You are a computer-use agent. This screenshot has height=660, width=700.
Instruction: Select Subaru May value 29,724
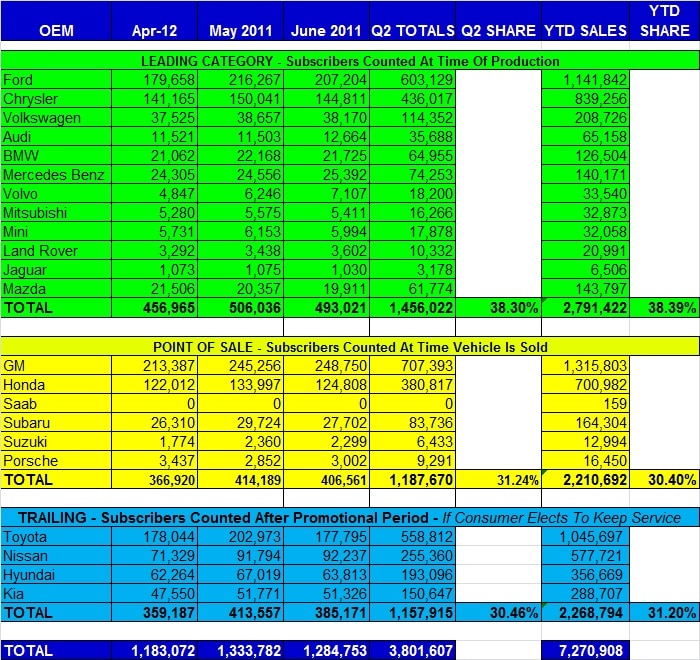258,422
